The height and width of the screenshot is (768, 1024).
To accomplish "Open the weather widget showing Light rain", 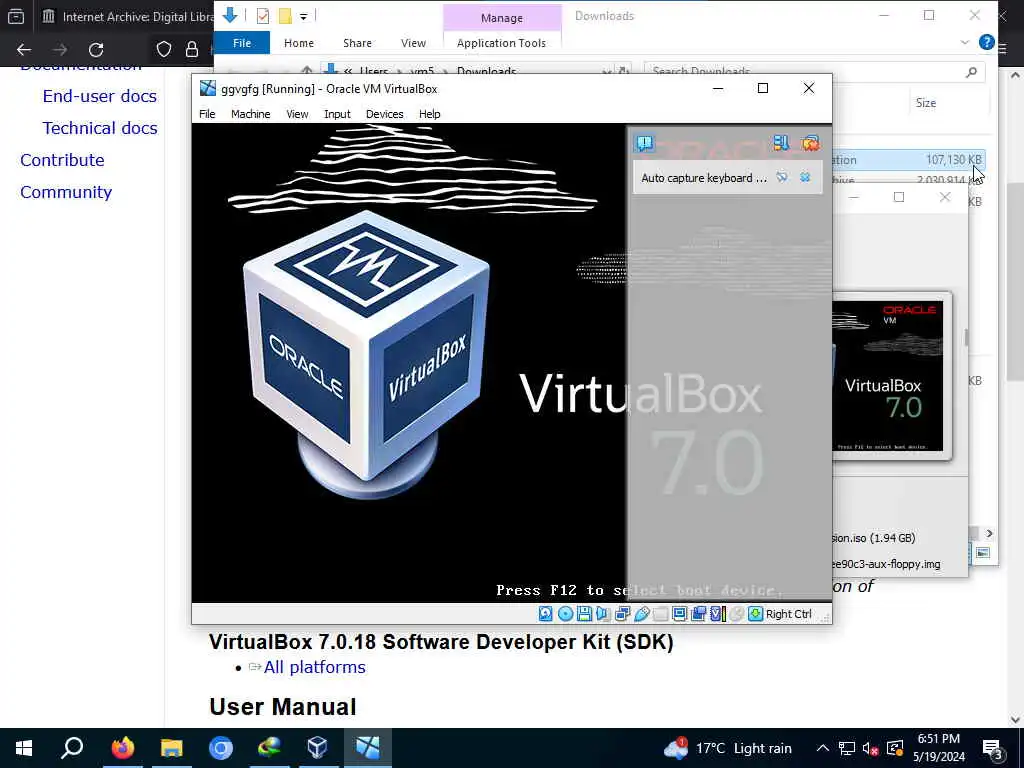I will click(727, 748).
